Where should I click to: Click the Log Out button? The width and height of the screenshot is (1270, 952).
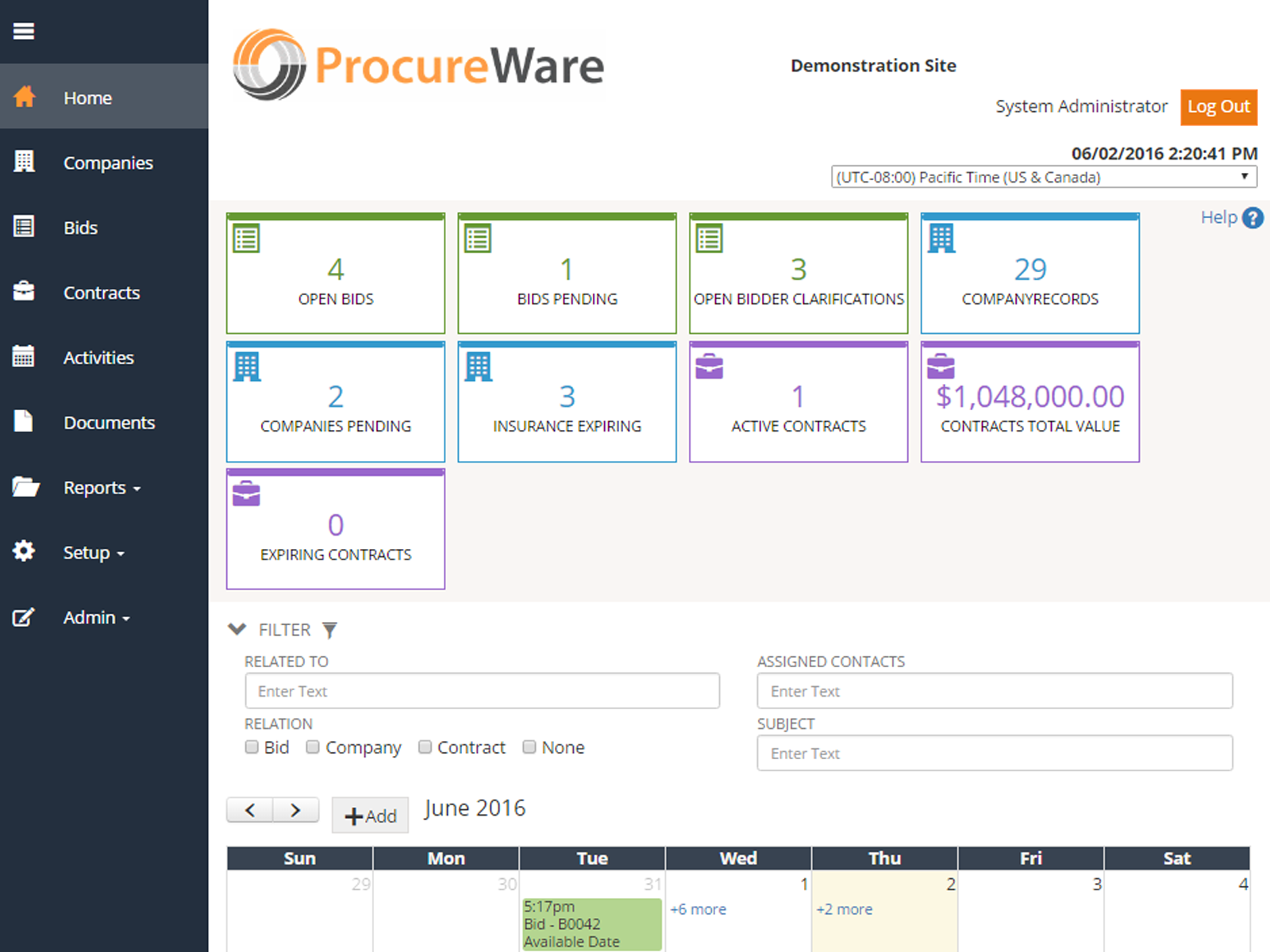1218,107
